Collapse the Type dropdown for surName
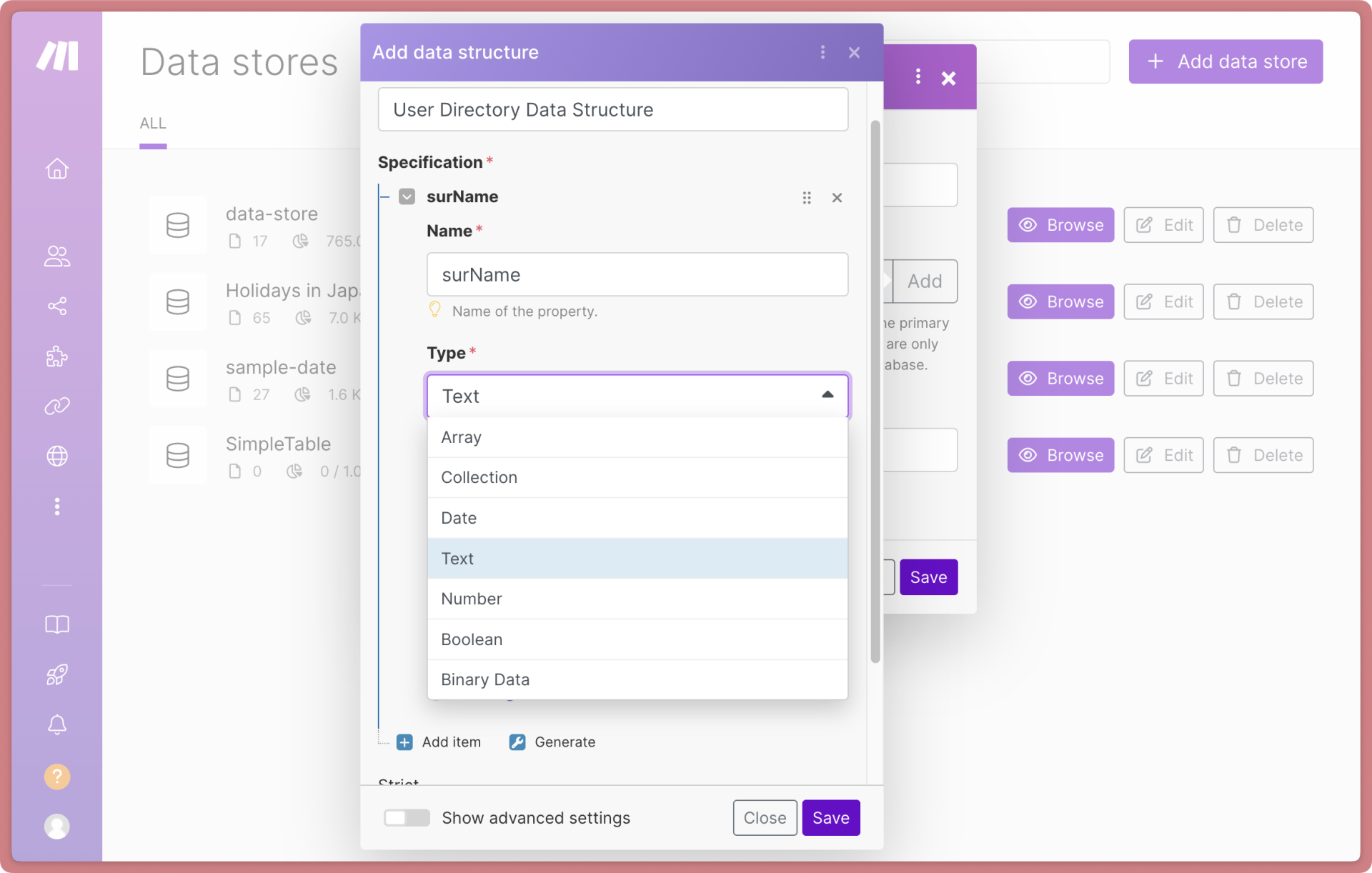Viewport: 1372px width, 873px height. (827, 394)
